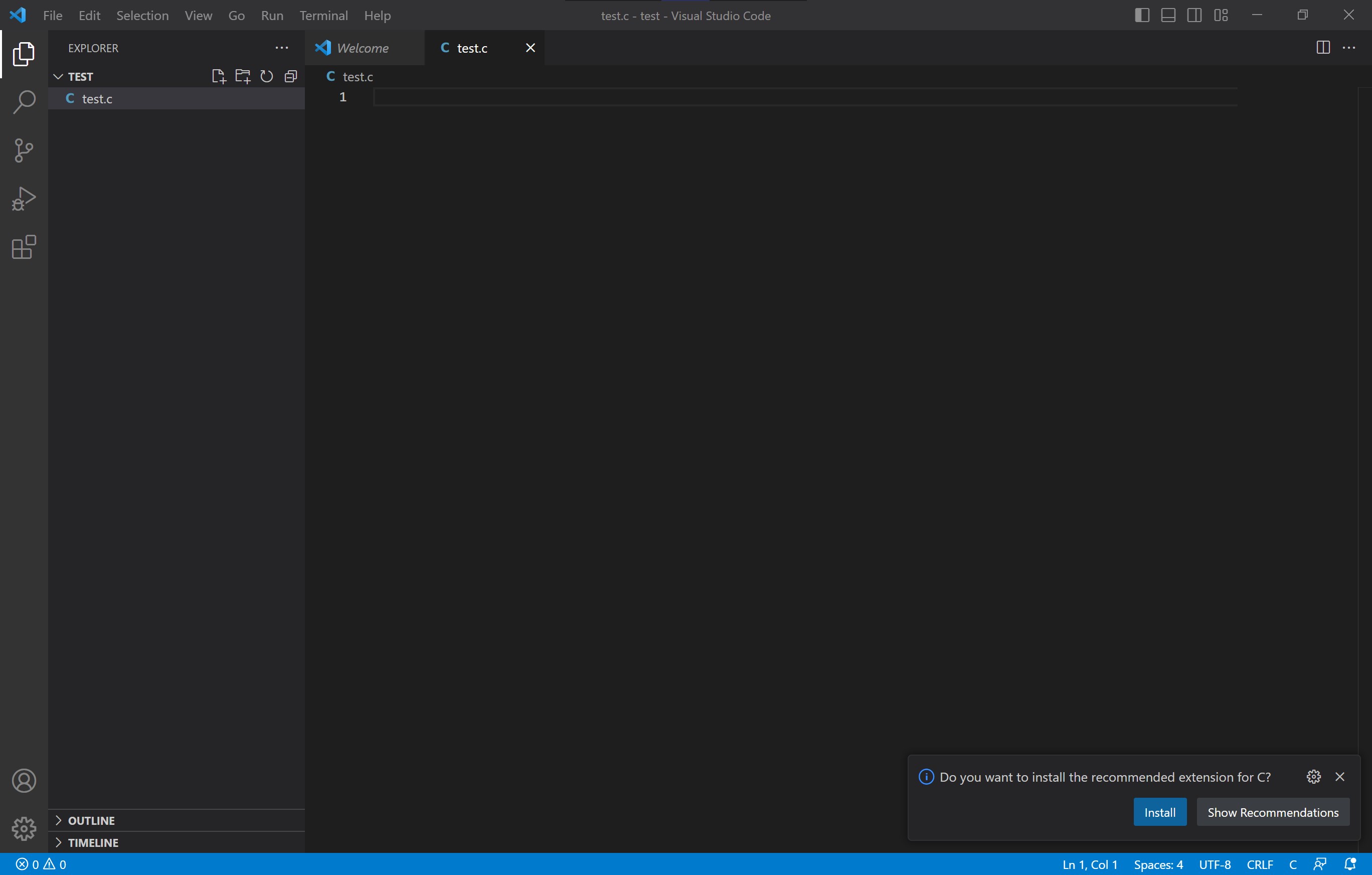
Task: Open the Edit menu
Action: click(89, 16)
